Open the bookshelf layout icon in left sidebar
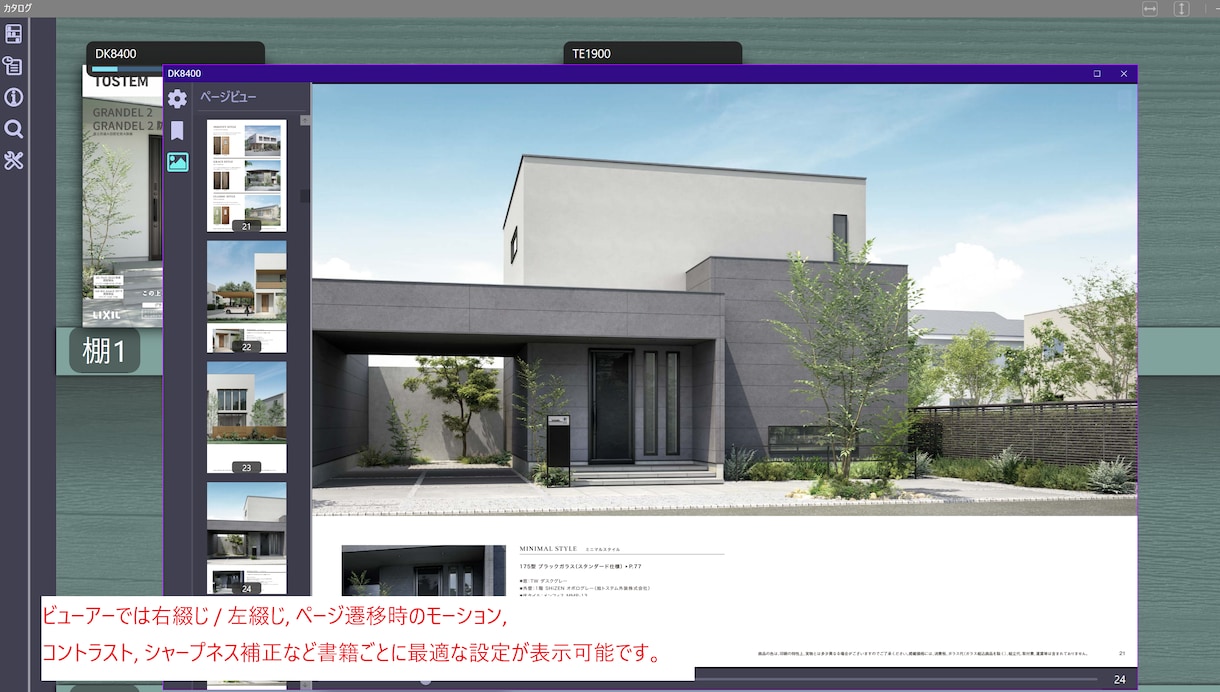This screenshot has height=692, width=1220. click(13, 34)
